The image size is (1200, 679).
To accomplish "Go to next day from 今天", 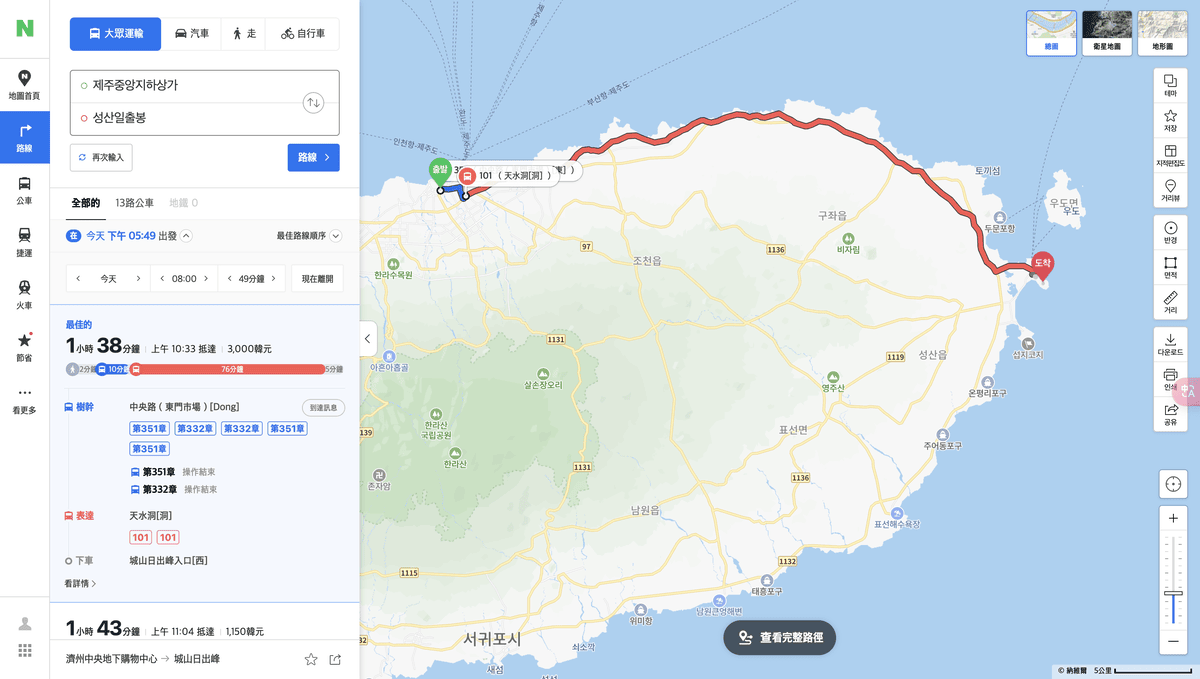I will click(138, 279).
